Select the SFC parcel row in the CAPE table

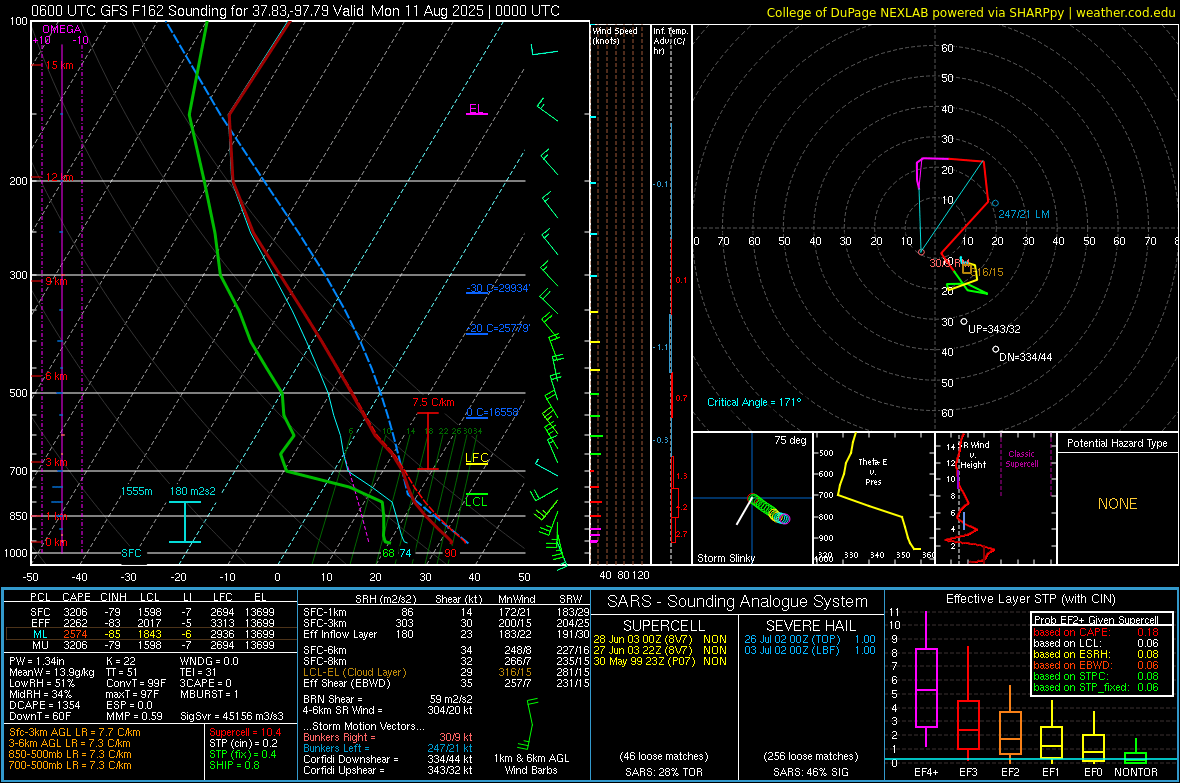(x=153, y=612)
